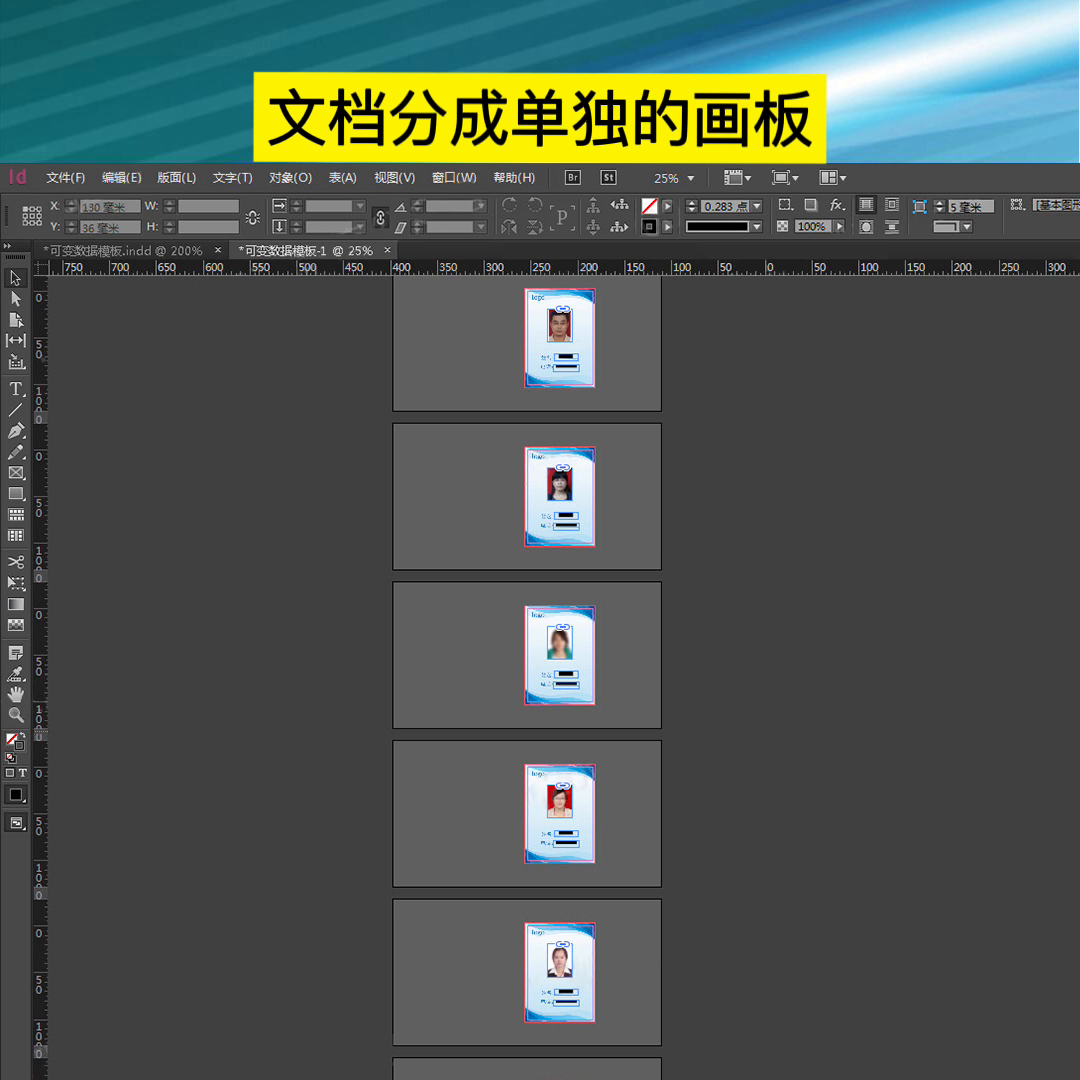Open Adobe Stock via St icon
The width and height of the screenshot is (1080, 1080).
(x=608, y=178)
